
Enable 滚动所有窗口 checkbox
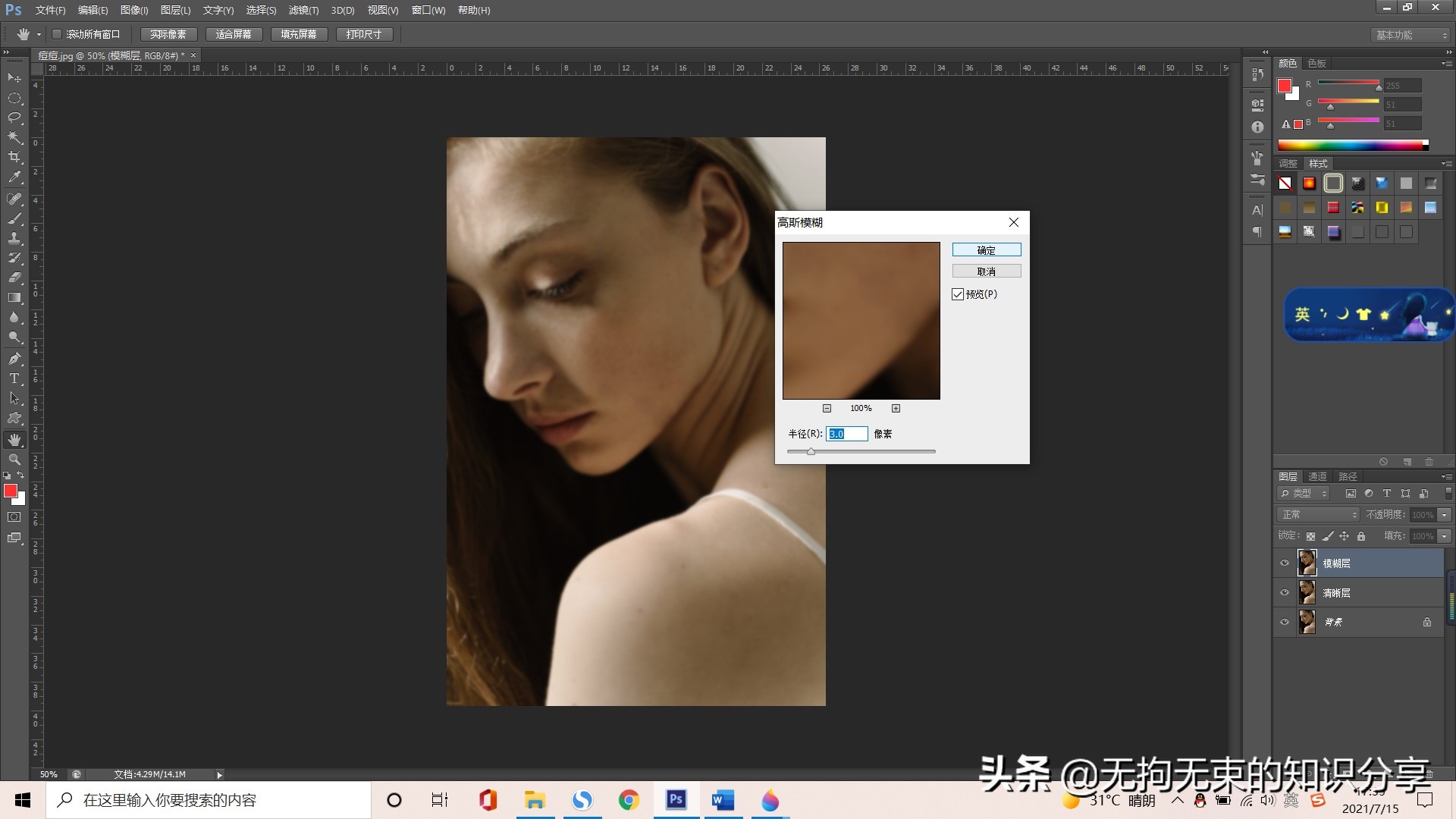click(57, 34)
